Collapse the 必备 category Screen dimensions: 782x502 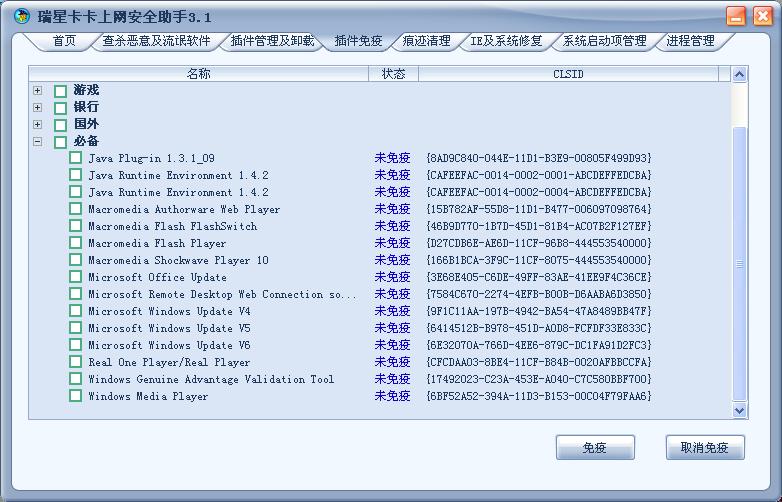(x=37, y=142)
